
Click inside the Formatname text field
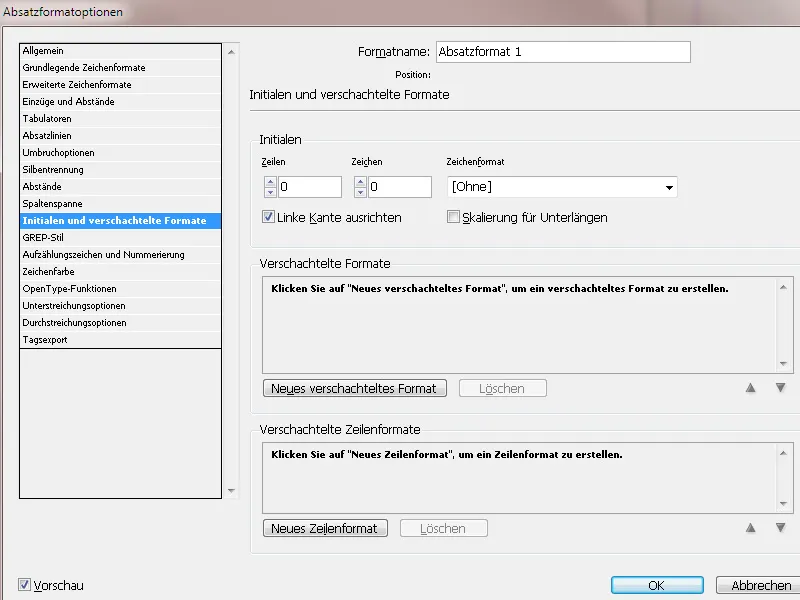[560, 51]
